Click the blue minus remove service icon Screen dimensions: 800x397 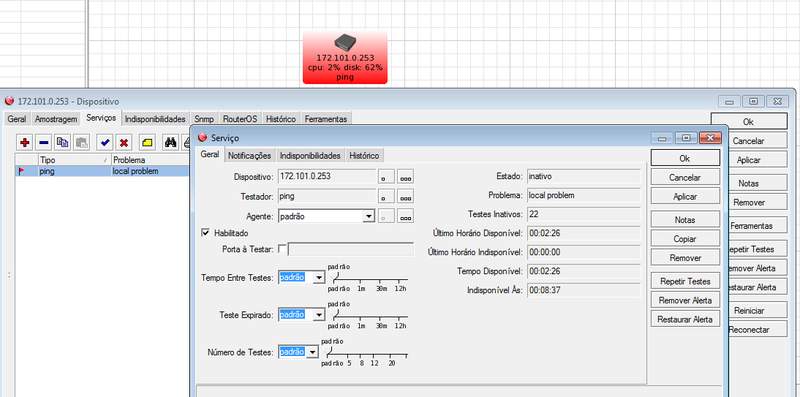click(x=44, y=143)
